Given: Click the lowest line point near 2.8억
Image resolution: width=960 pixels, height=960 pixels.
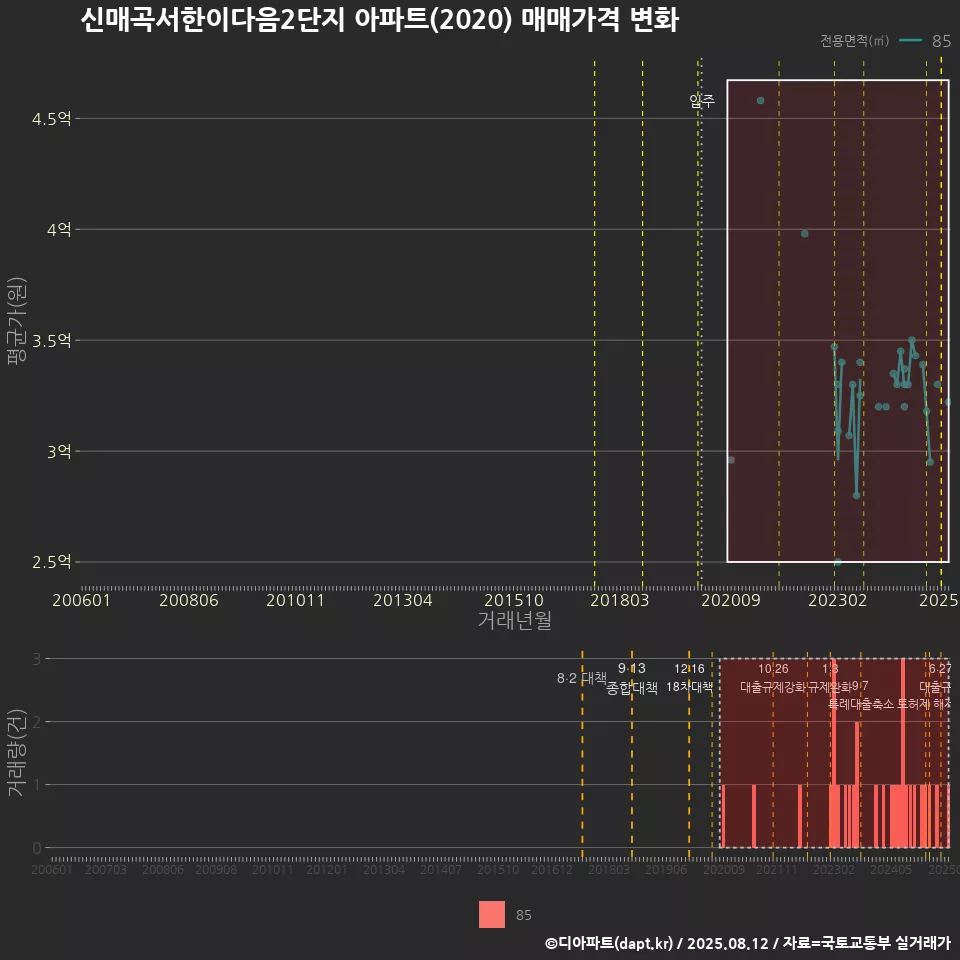Looking at the screenshot, I should click(x=857, y=495).
